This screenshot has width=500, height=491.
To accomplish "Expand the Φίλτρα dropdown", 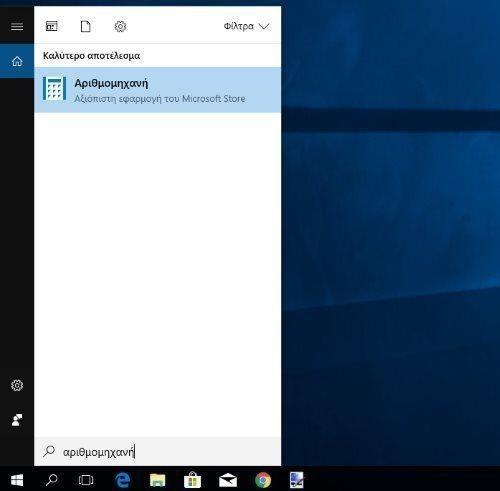I will (x=246, y=26).
